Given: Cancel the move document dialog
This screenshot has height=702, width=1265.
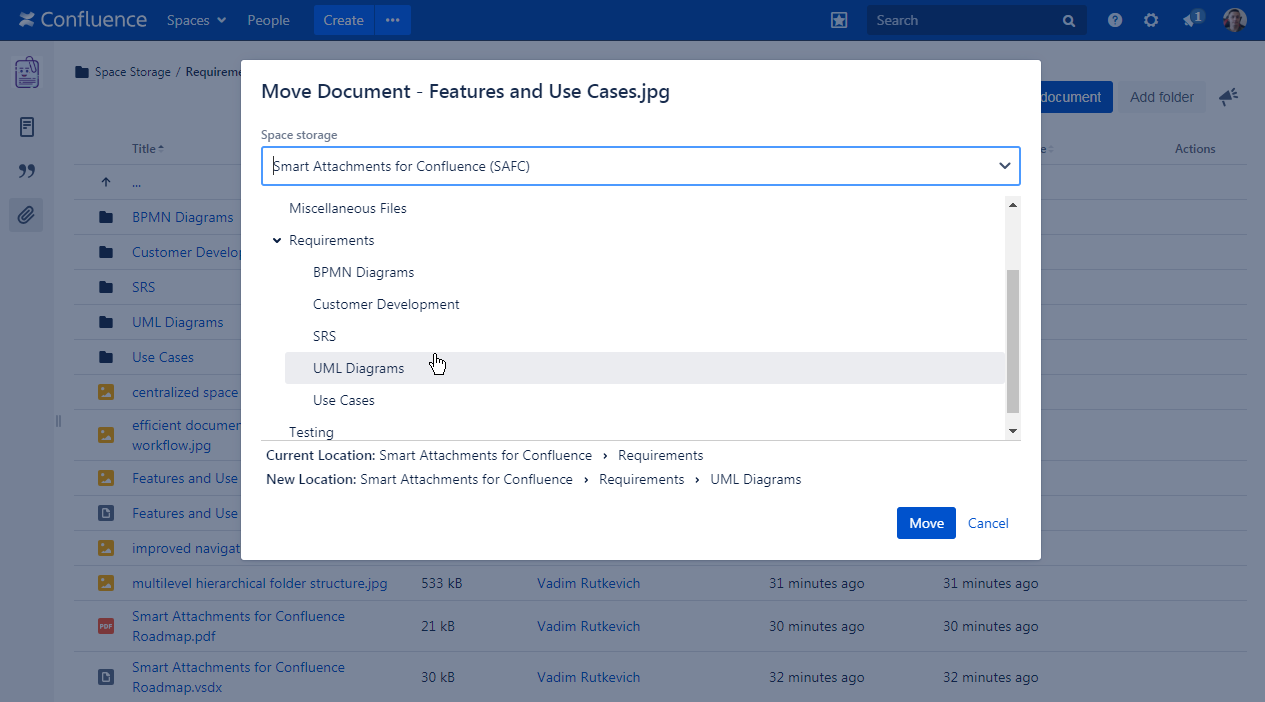Looking at the screenshot, I should point(988,523).
